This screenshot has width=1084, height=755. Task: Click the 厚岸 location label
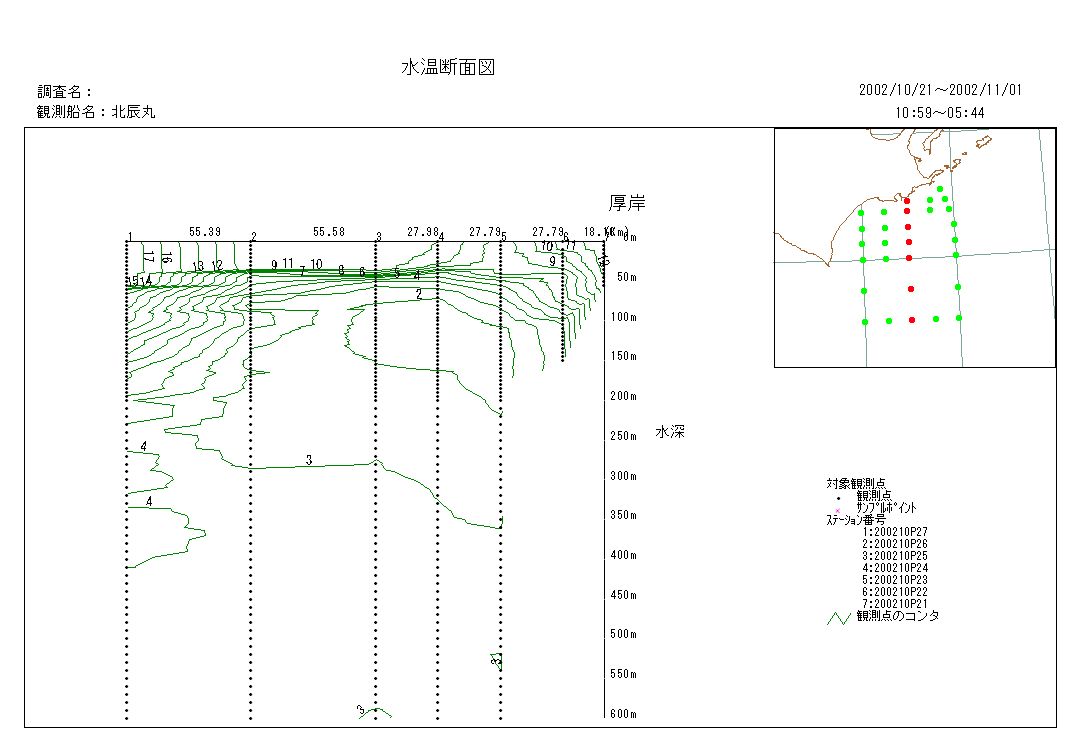(x=627, y=204)
